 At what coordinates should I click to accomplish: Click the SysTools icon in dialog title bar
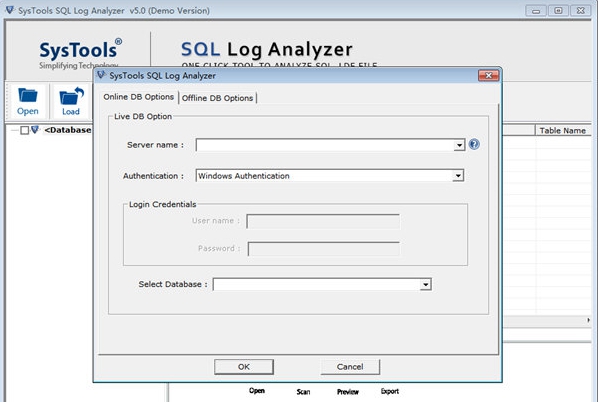coord(101,75)
